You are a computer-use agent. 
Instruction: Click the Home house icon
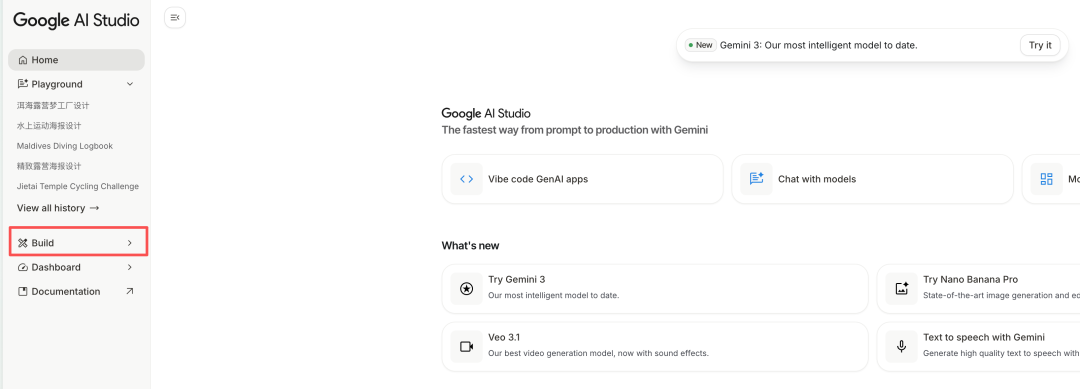point(23,60)
